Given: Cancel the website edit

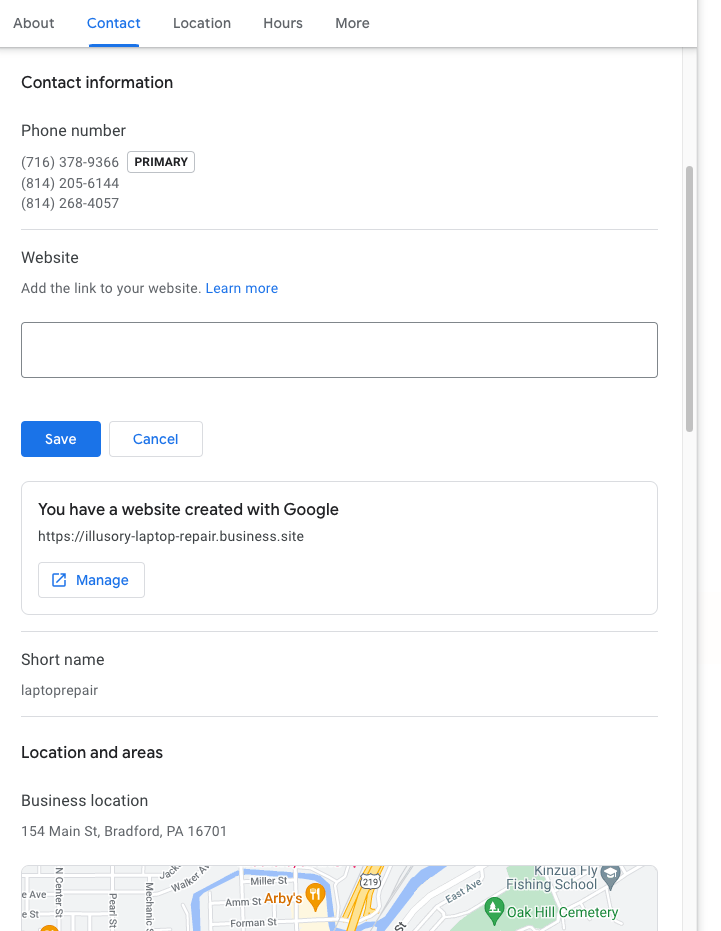Looking at the screenshot, I should tap(156, 439).
